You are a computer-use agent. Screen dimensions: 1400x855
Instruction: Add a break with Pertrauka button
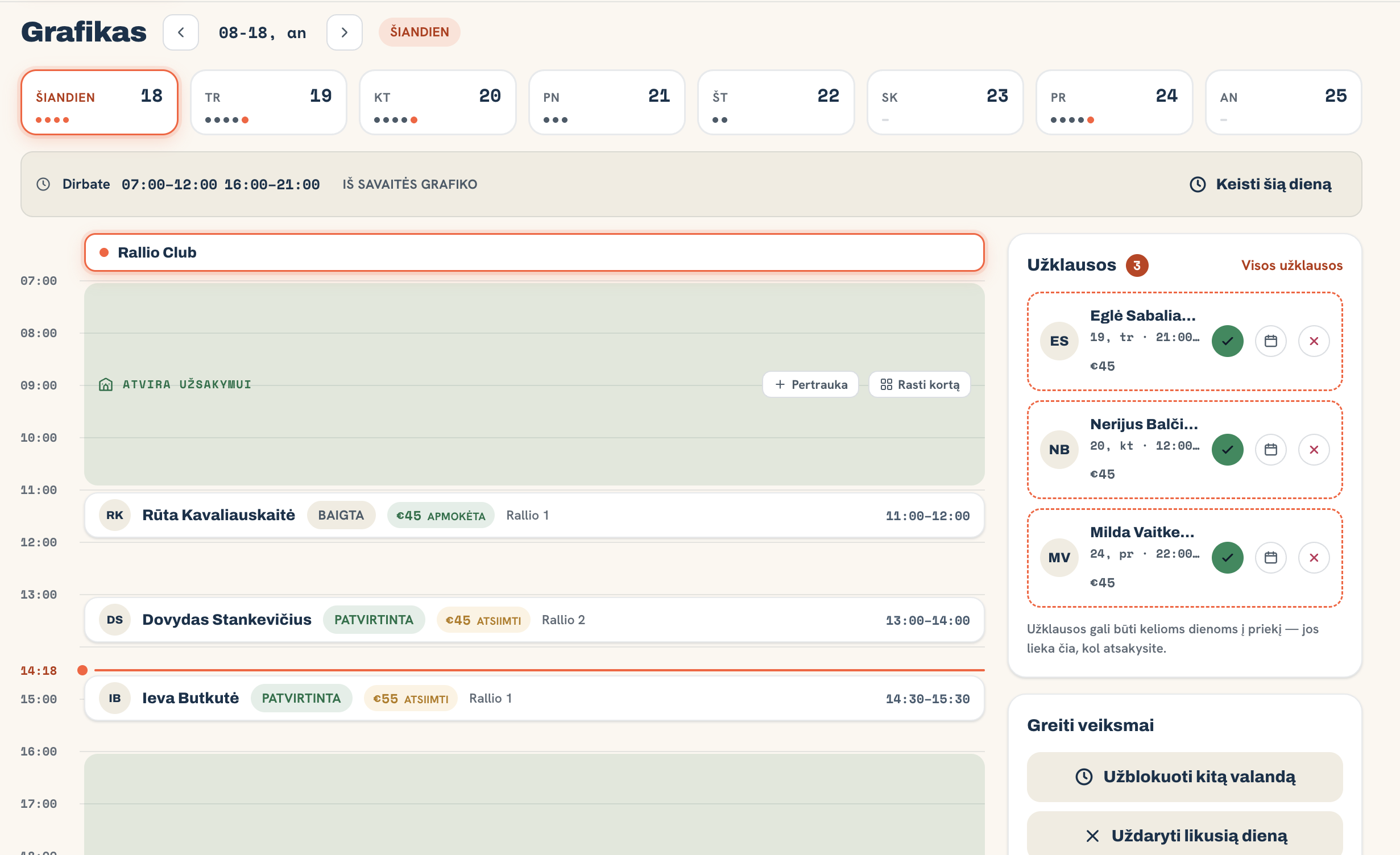pos(810,385)
